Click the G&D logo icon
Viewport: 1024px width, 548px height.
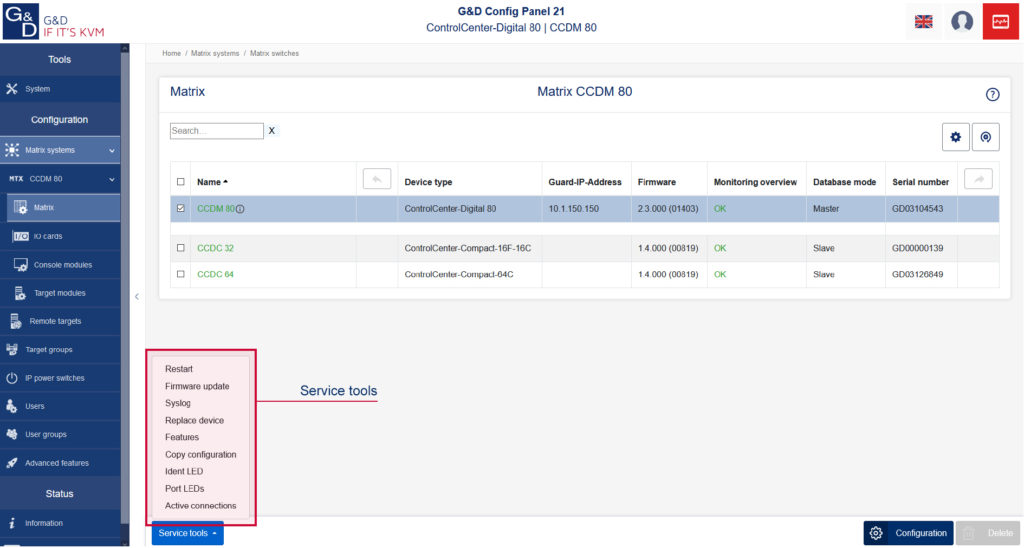(x=21, y=21)
